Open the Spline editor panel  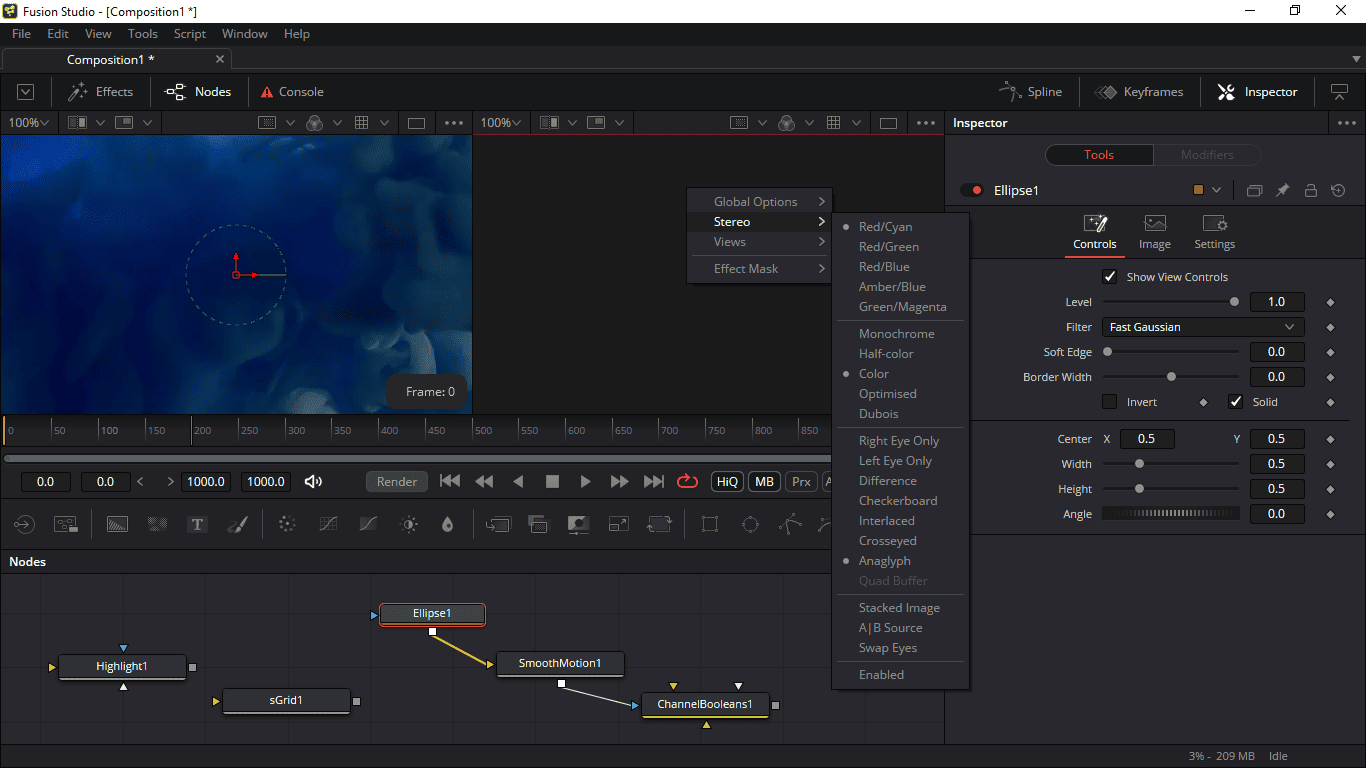point(1030,92)
